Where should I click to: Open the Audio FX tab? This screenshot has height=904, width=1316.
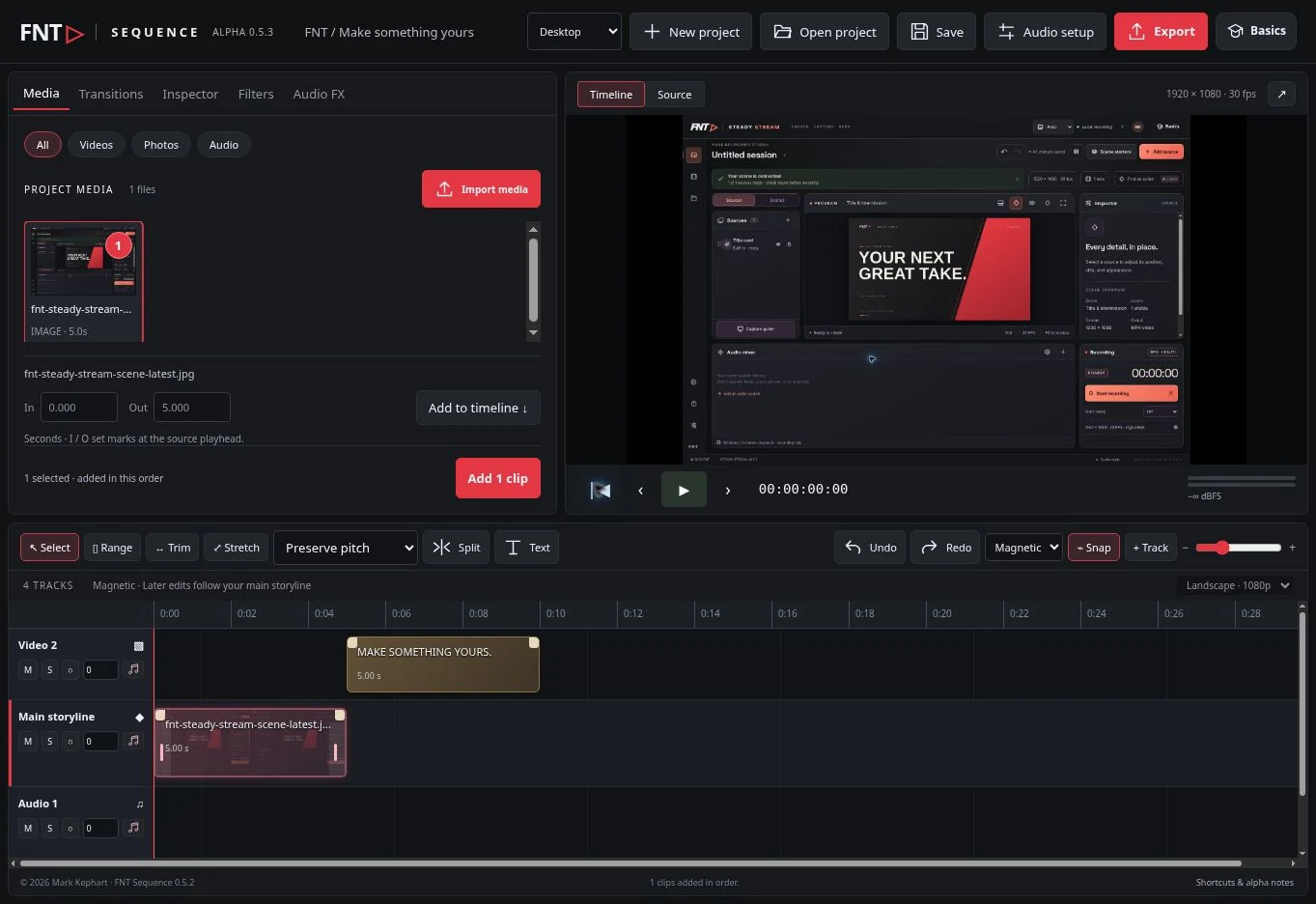pos(319,94)
